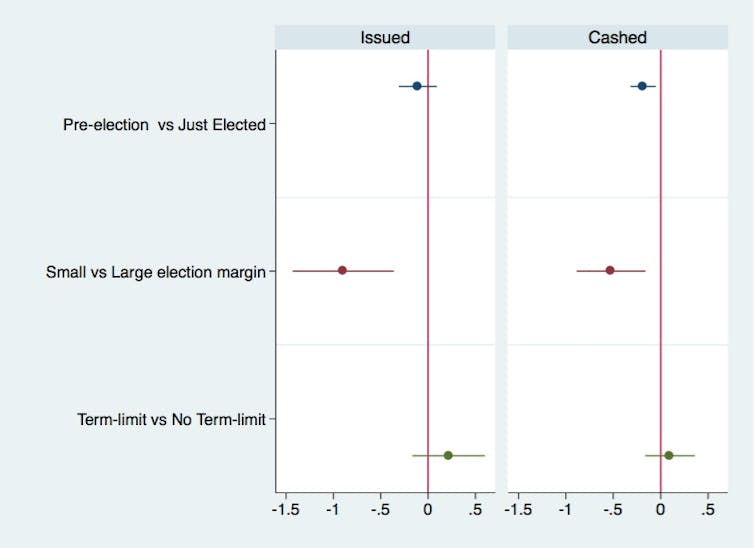Click the Issued panel header
Image resolution: width=754 pixels, height=548 pixels.
(x=386, y=38)
